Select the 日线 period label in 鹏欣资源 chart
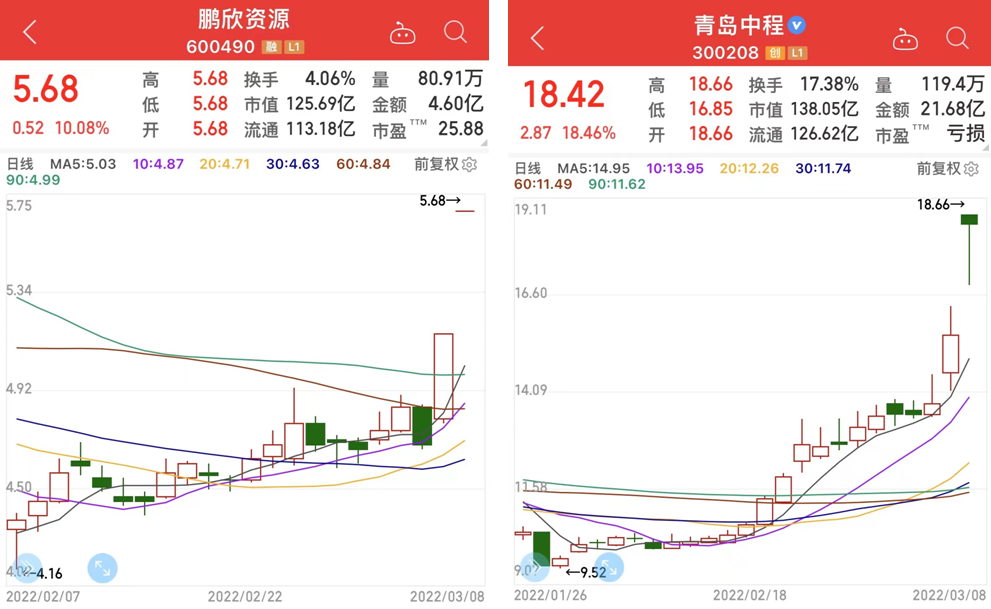The image size is (991, 609). 20,164
